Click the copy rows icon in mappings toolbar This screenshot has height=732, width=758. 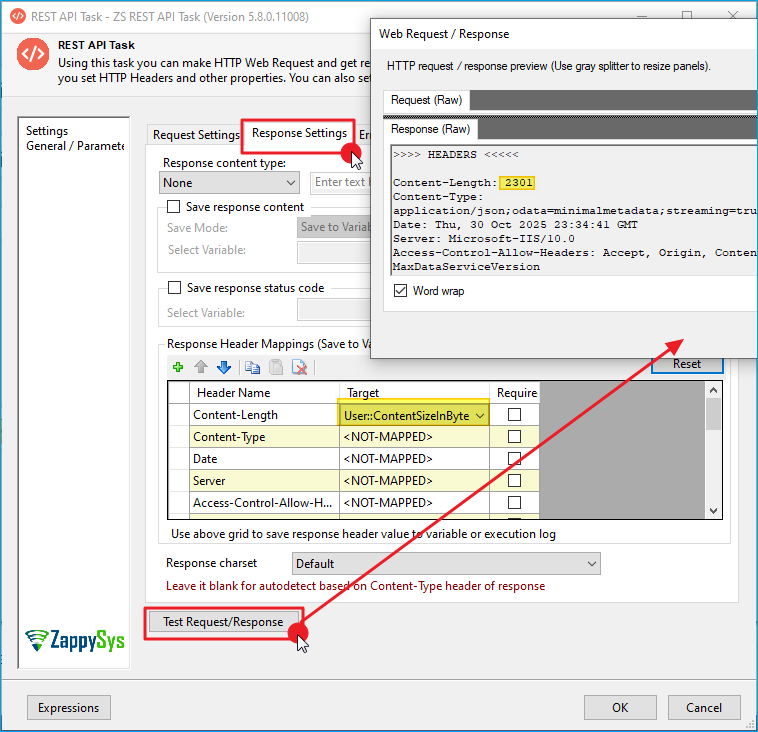252,367
